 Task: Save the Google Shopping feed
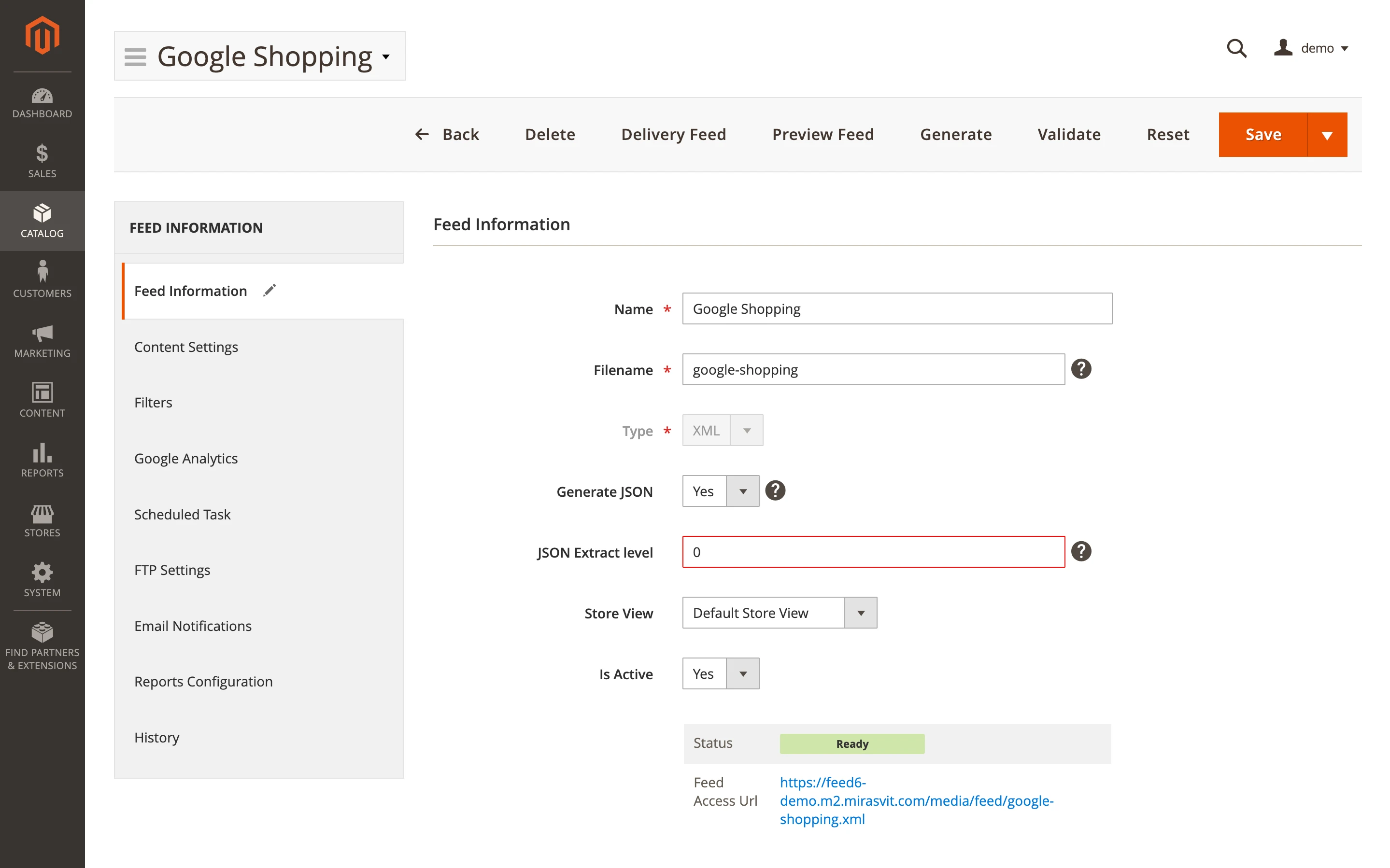[x=1263, y=134]
